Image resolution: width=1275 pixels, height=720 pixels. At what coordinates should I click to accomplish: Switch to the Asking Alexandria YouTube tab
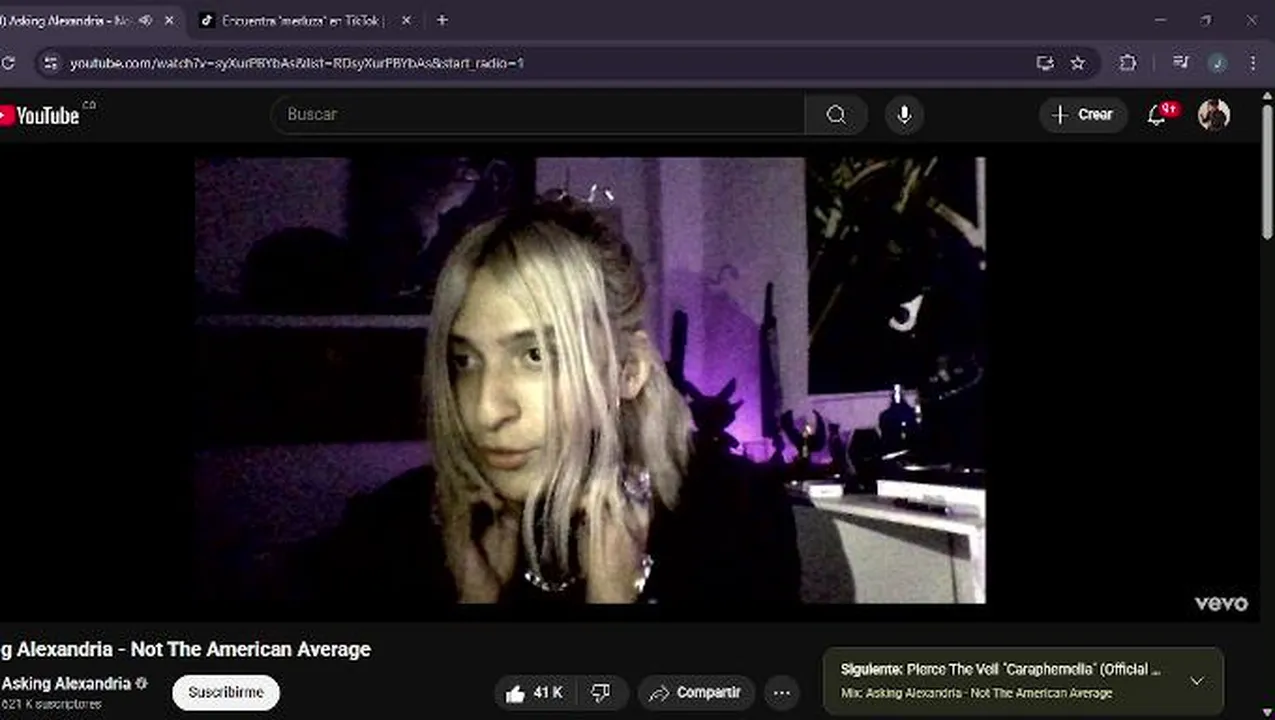click(x=70, y=20)
